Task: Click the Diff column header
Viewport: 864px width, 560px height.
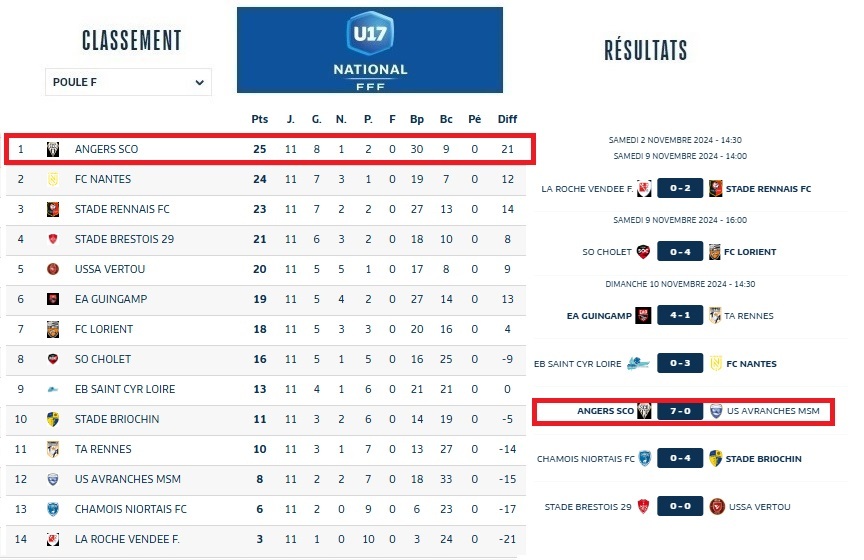Action: click(x=508, y=119)
